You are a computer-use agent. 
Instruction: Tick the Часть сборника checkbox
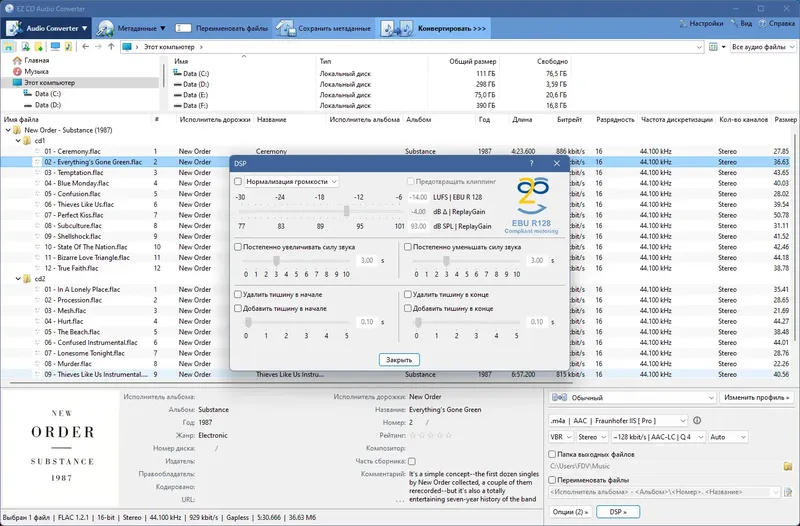[412, 461]
